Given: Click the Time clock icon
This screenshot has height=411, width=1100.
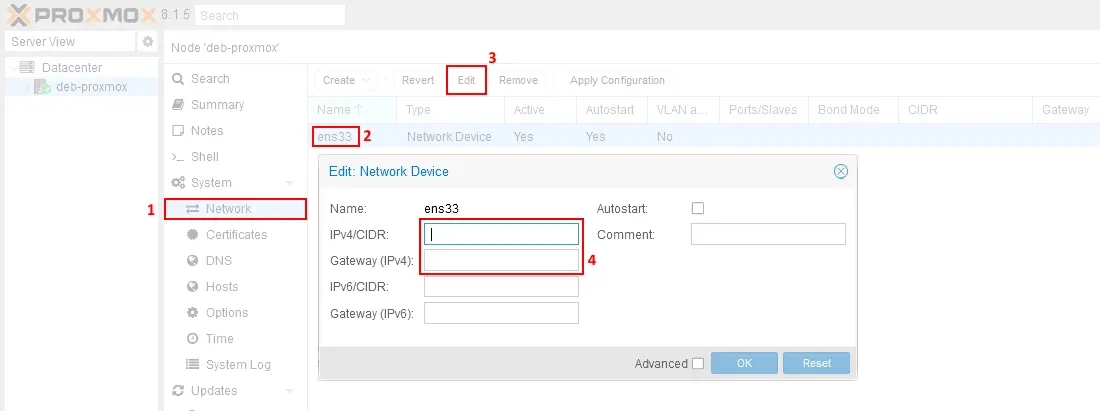Looking at the screenshot, I should pyautogui.click(x=192, y=338).
